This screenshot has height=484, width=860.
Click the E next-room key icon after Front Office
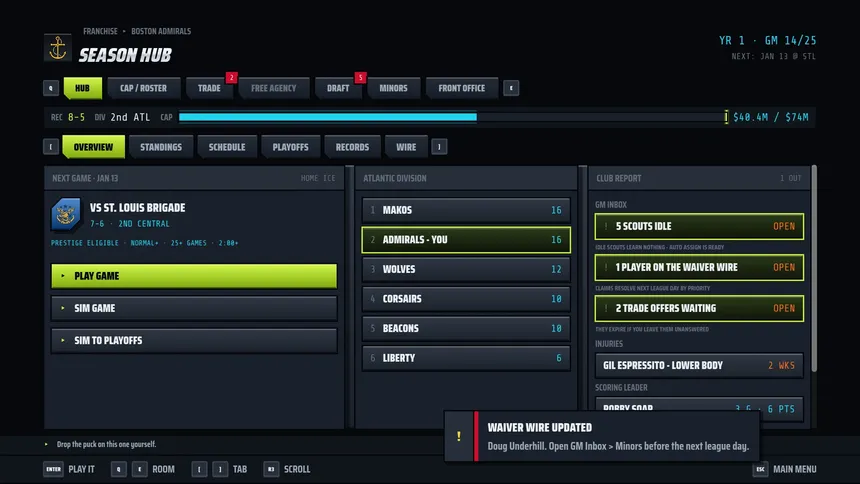(x=511, y=88)
